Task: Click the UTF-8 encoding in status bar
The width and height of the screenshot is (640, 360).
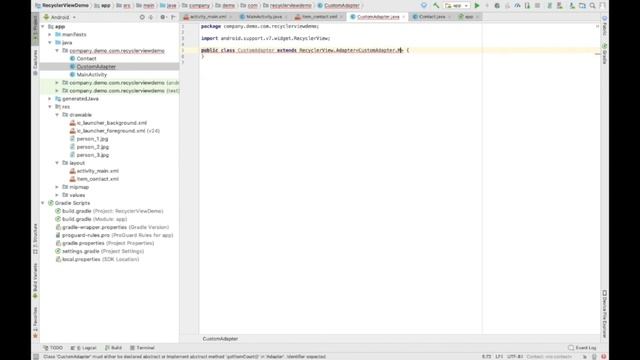Action: (515, 357)
